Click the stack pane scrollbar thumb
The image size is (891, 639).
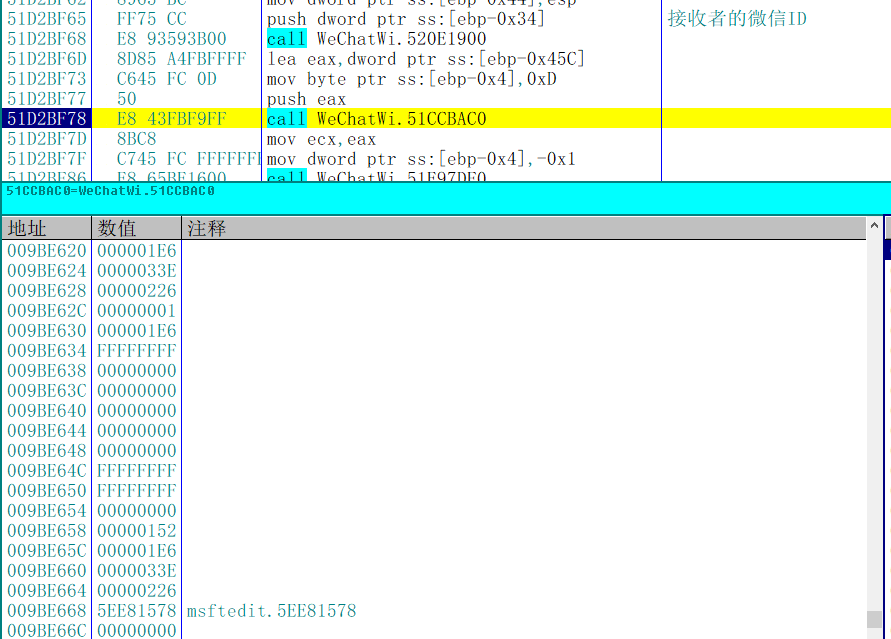874,619
